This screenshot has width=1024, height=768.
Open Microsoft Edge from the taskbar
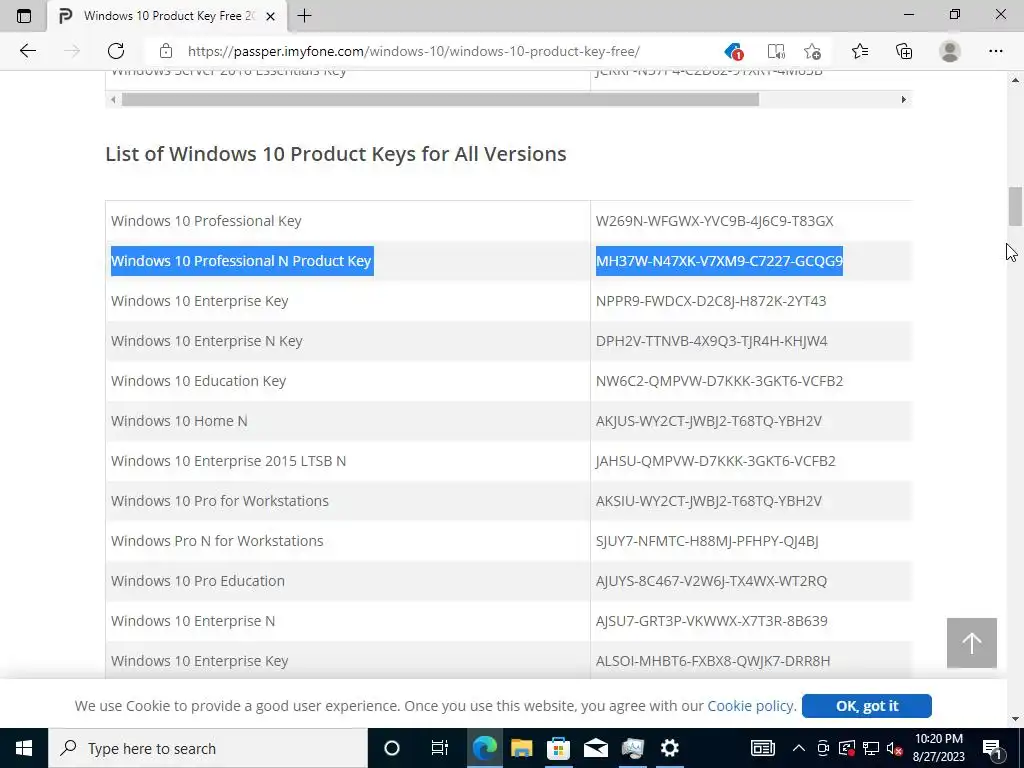point(485,748)
